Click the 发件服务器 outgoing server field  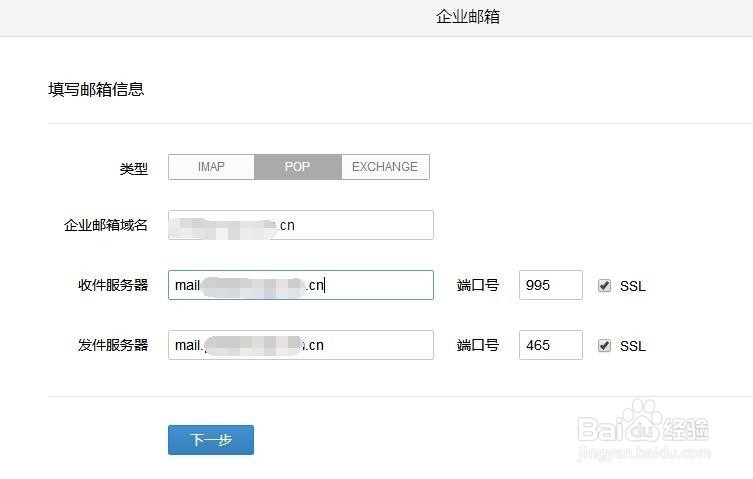[300, 345]
